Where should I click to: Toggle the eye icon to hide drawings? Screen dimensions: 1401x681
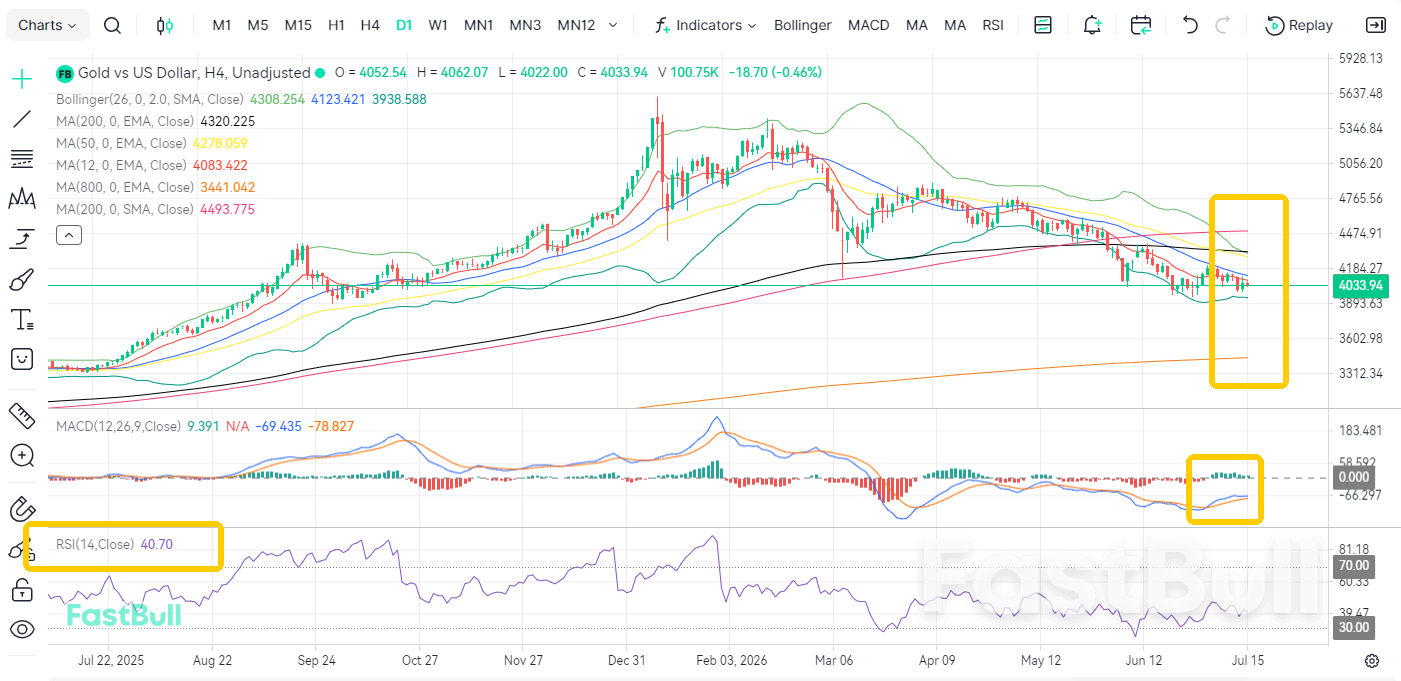tap(22, 630)
